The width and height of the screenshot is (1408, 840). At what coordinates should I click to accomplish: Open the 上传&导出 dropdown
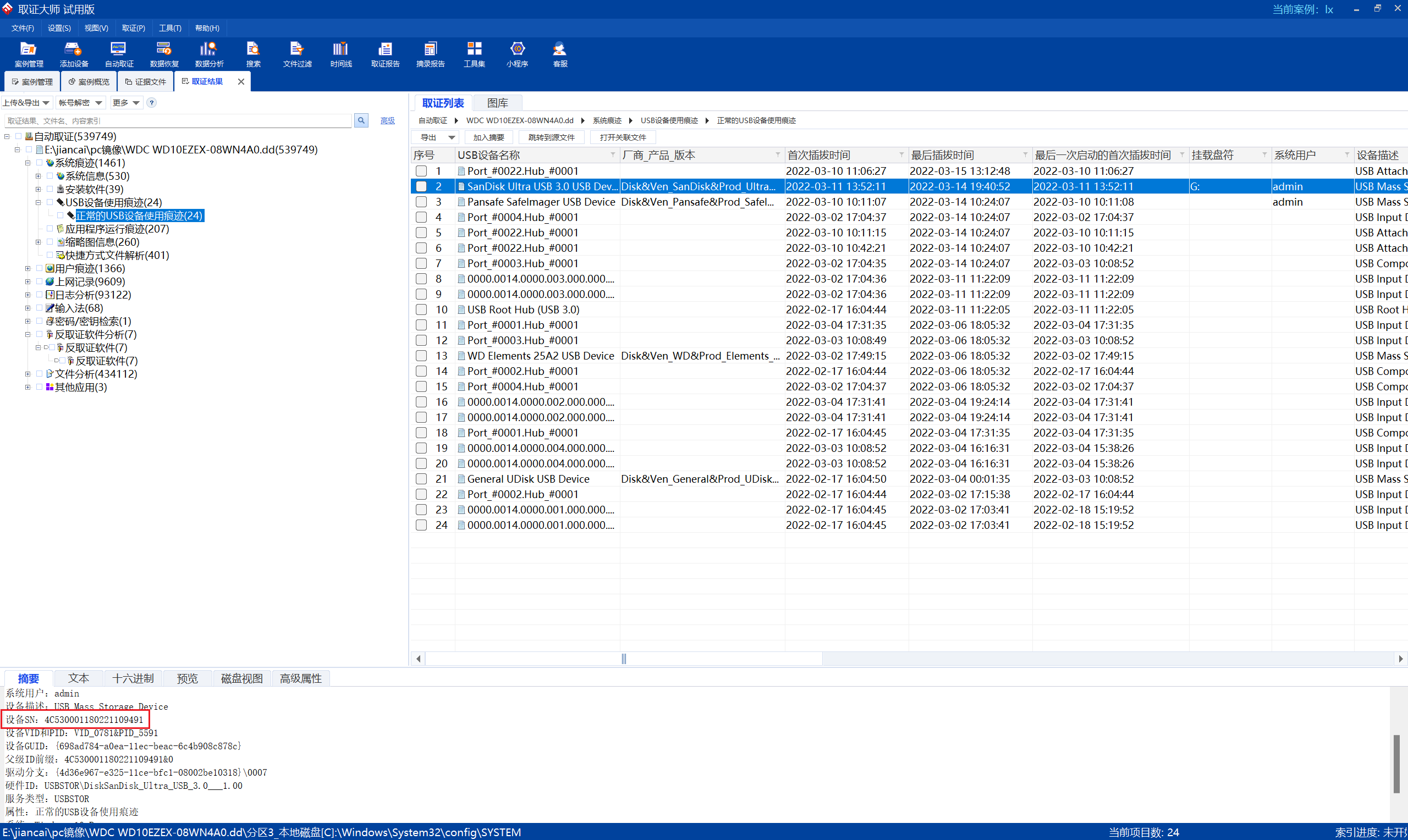pyautogui.click(x=26, y=103)
